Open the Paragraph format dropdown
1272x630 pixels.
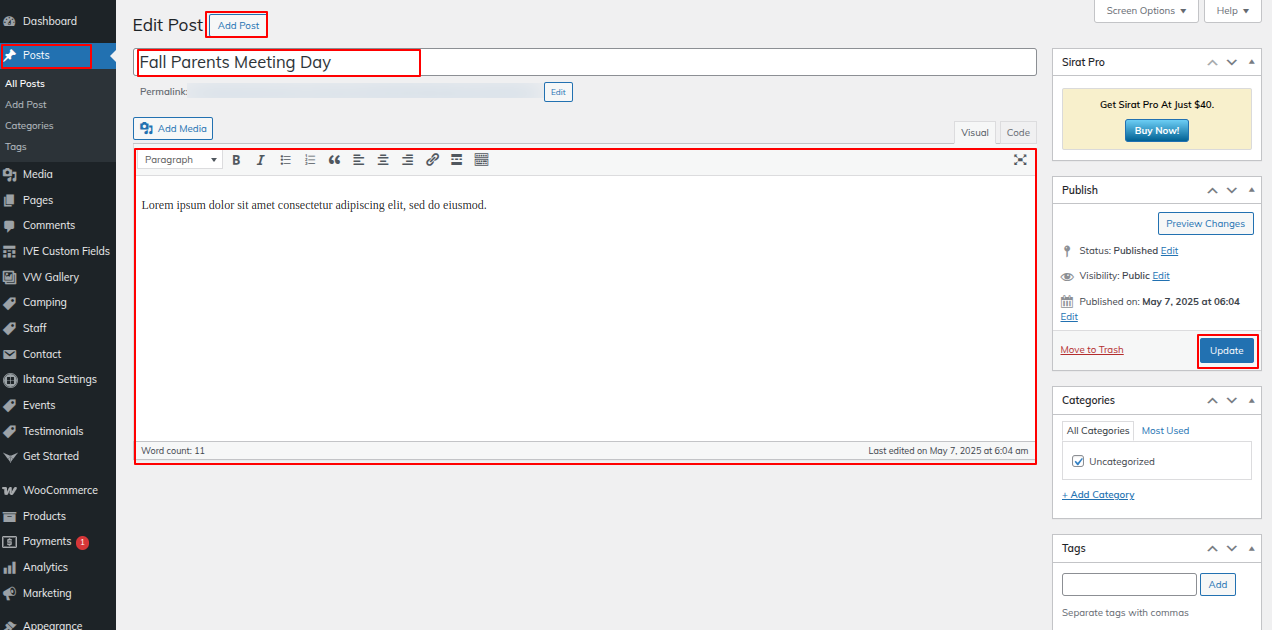181,160
